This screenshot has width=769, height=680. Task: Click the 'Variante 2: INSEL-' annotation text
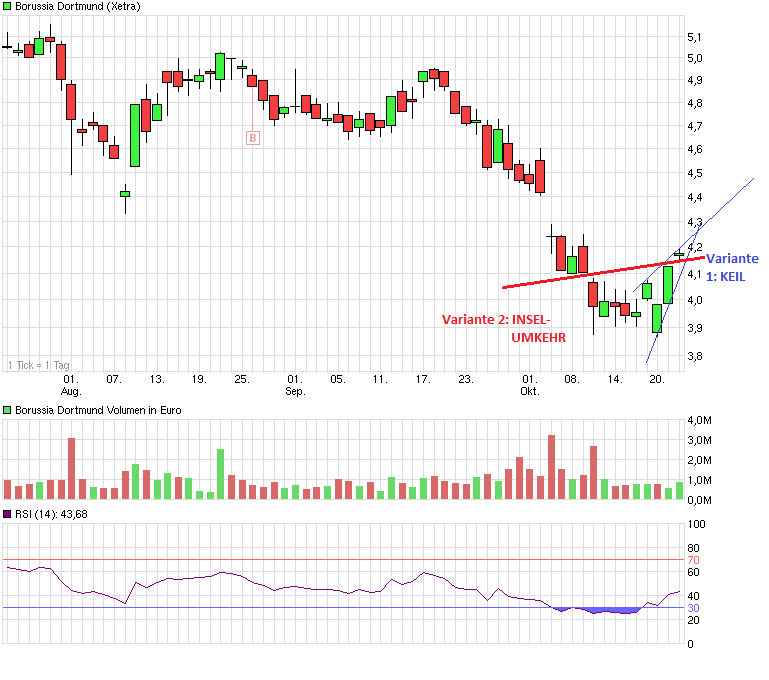[x=496, y=319]
